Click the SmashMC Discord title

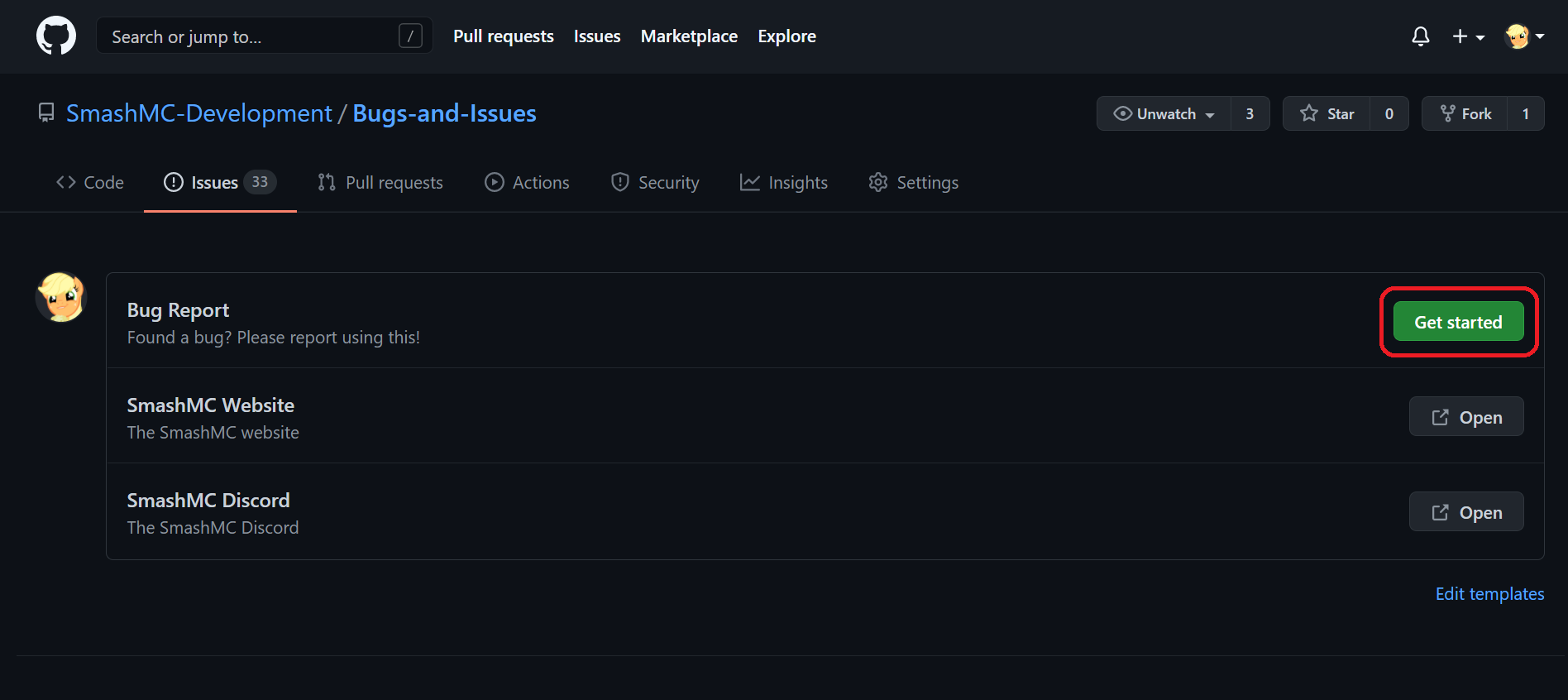(208, 501)
